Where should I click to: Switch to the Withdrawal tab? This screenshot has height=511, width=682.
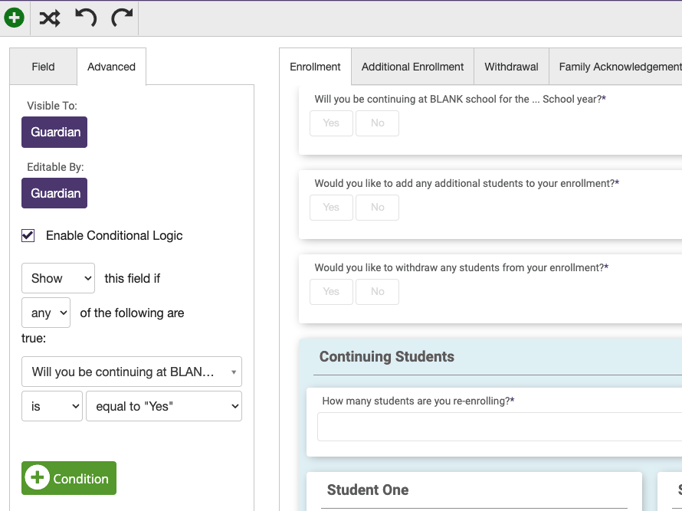511,67
